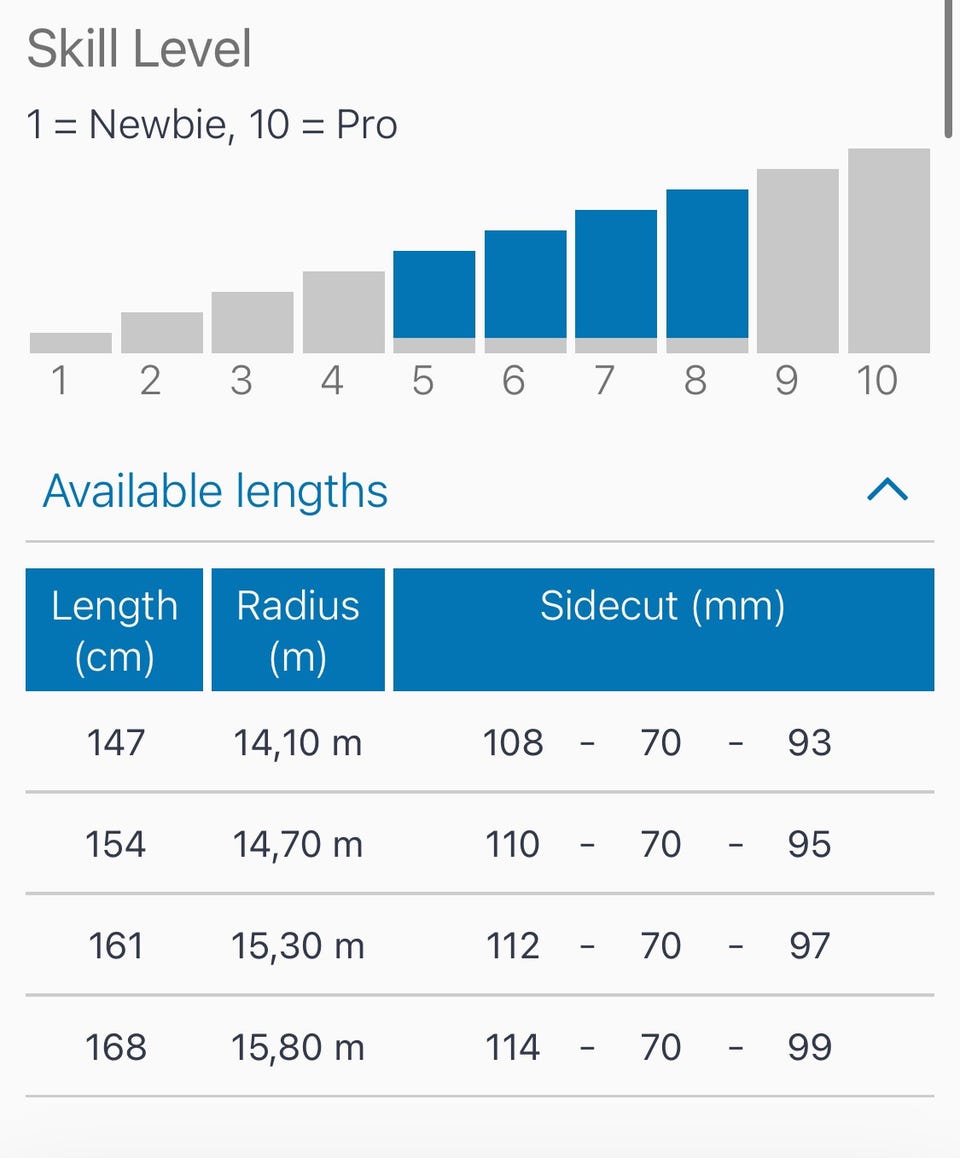Click skill level bar 3

click(x=253, y=322)
